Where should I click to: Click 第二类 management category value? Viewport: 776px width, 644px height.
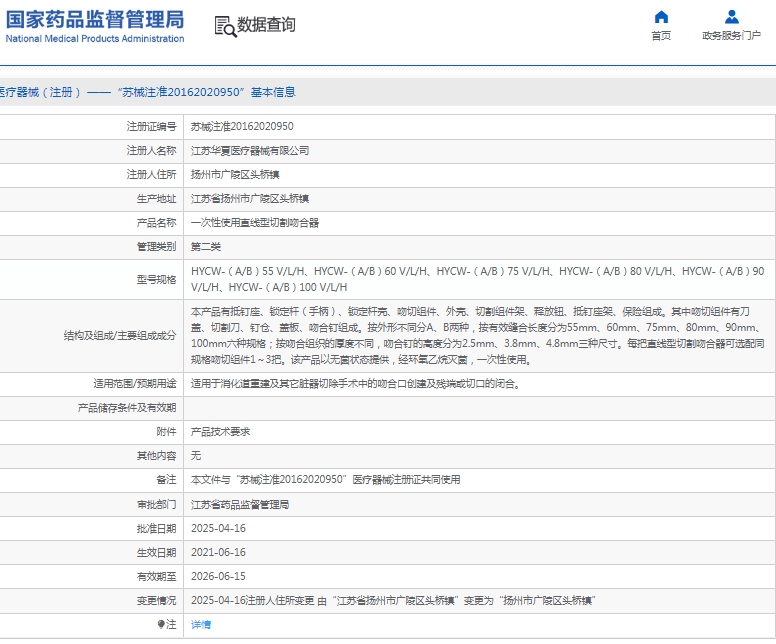pos(206,247)
